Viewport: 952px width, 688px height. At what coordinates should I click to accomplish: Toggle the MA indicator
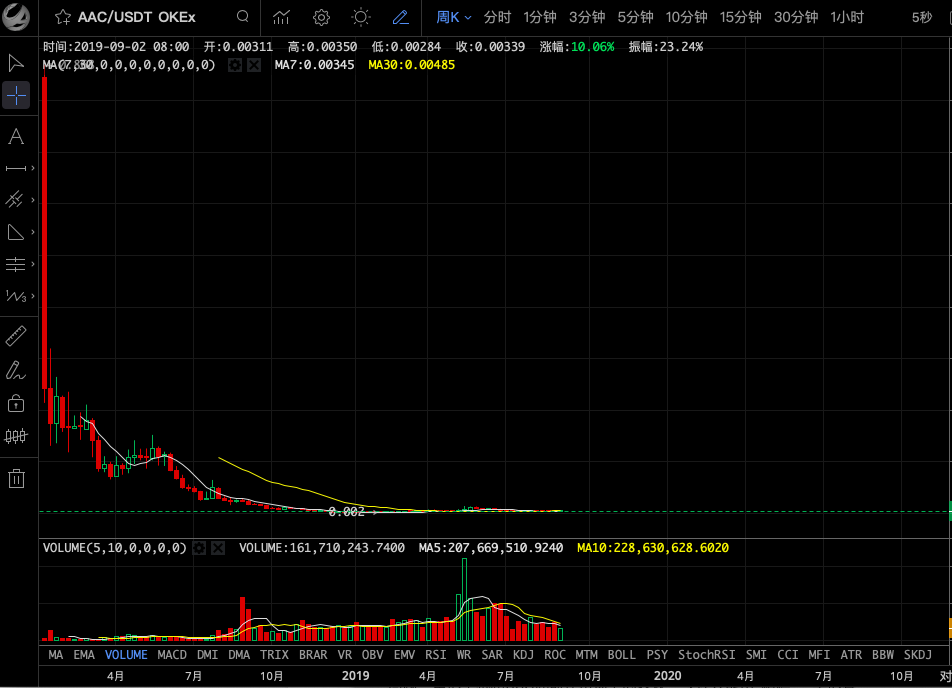[55, 655]
